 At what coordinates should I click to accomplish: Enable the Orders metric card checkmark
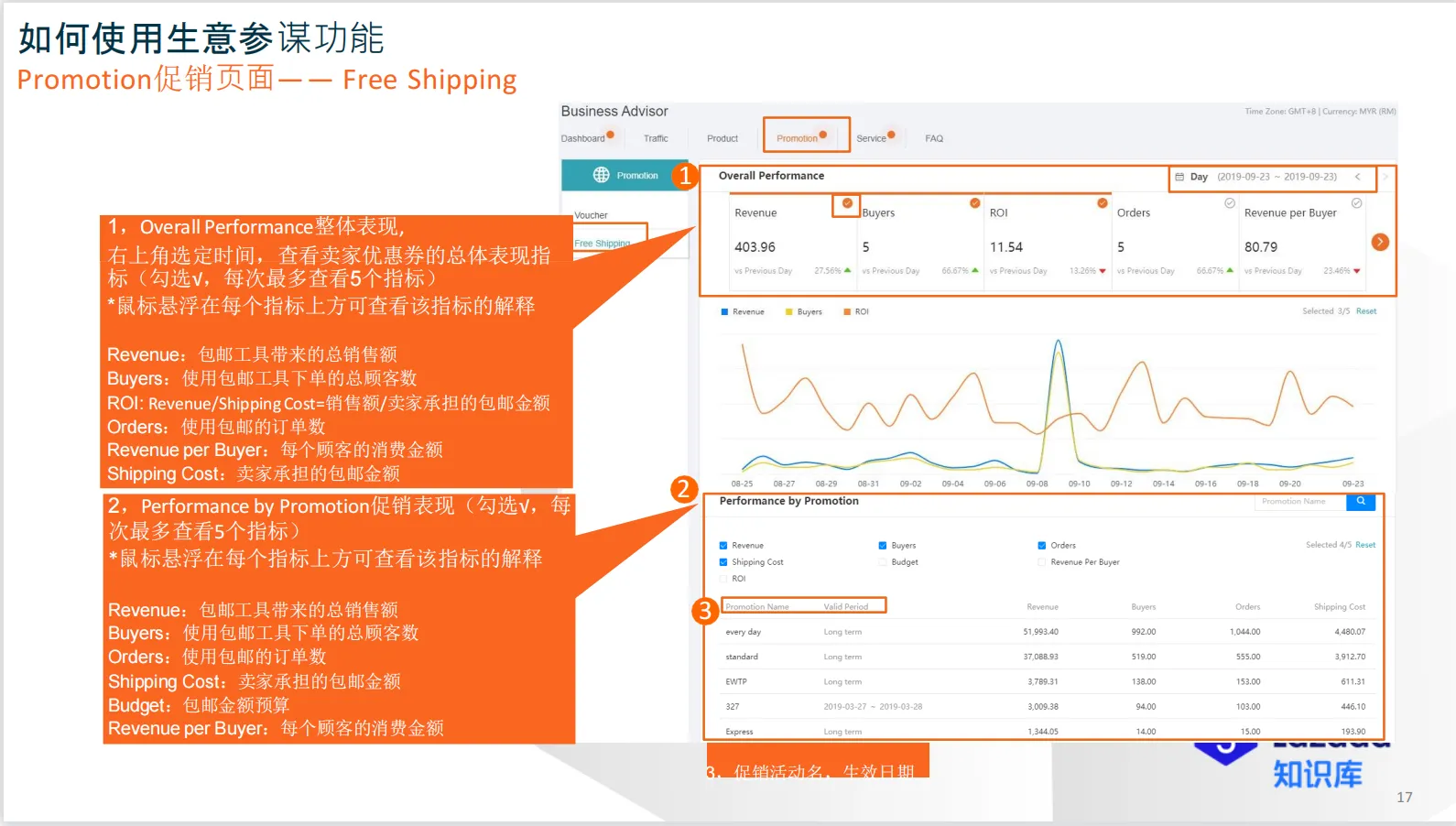pos(1230,203)
